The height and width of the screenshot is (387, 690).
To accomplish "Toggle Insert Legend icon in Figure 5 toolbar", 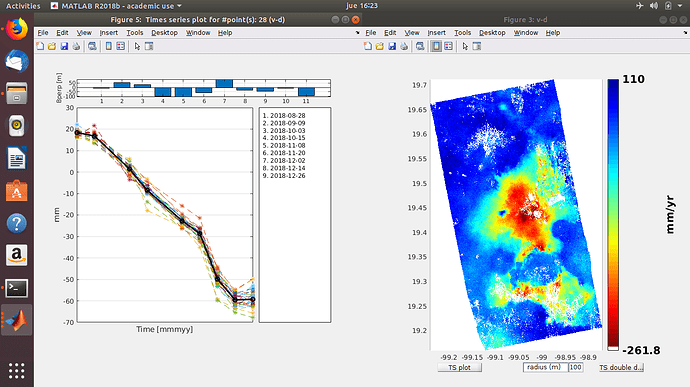I will (x=121, y=46).
